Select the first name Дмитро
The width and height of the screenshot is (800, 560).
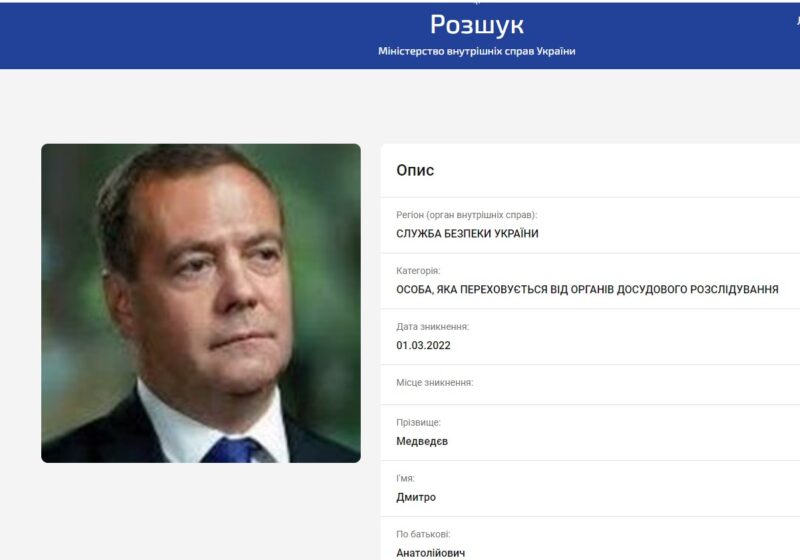416,497
